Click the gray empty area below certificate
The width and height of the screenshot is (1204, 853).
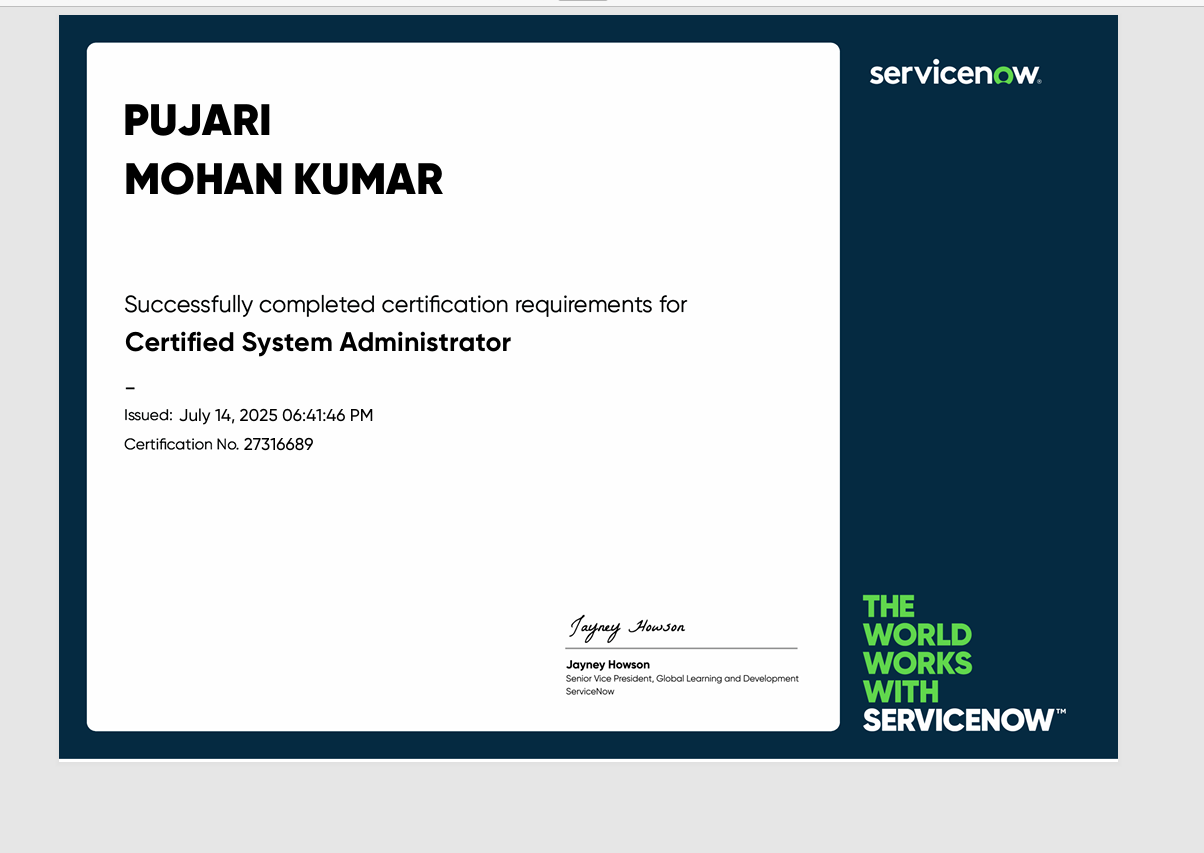(x=600, y=807)
